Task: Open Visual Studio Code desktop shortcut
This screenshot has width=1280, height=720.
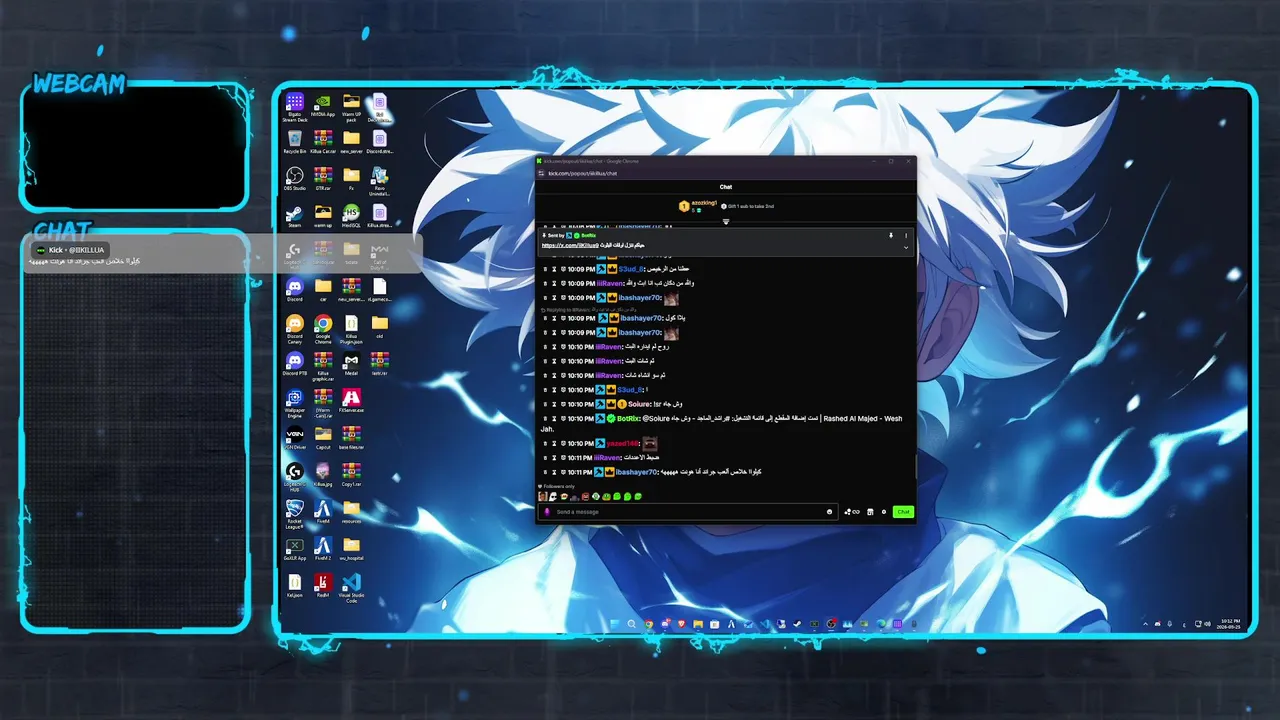Action: point(351,587)
